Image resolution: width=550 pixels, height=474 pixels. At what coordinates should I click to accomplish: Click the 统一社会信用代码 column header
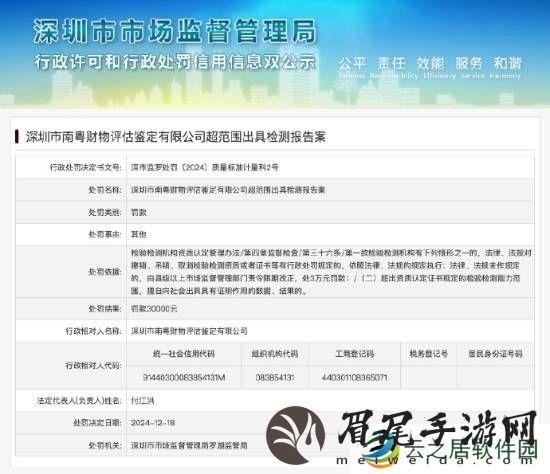click(184, 354)
